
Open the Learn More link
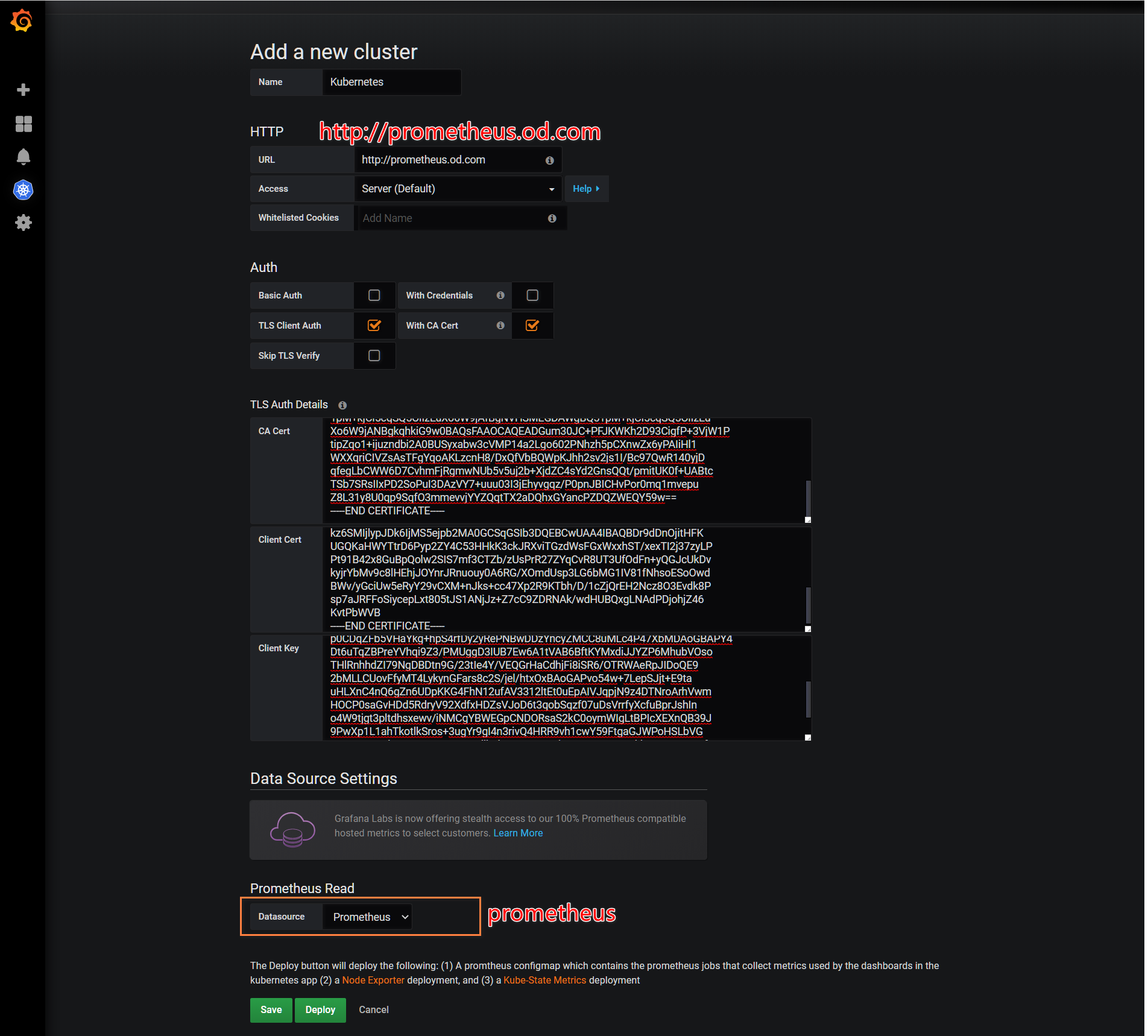pyautogui.click(x=518, y=833)
